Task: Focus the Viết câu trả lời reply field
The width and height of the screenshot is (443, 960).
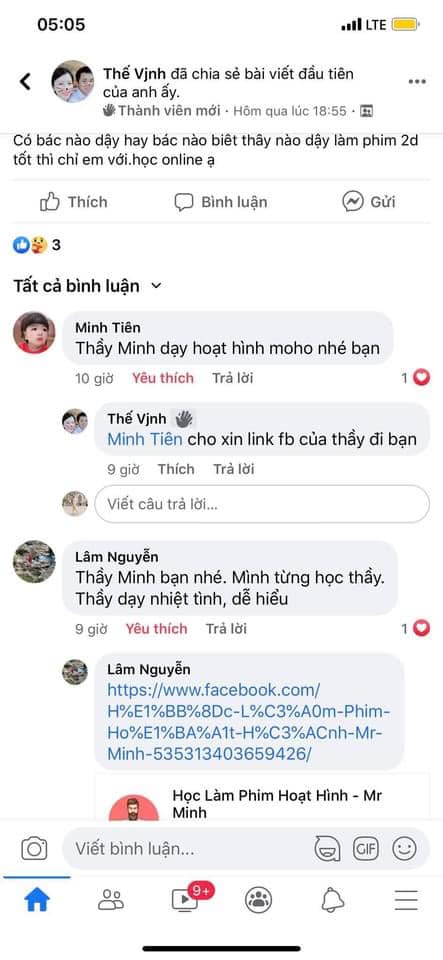Action: (262, 504)
